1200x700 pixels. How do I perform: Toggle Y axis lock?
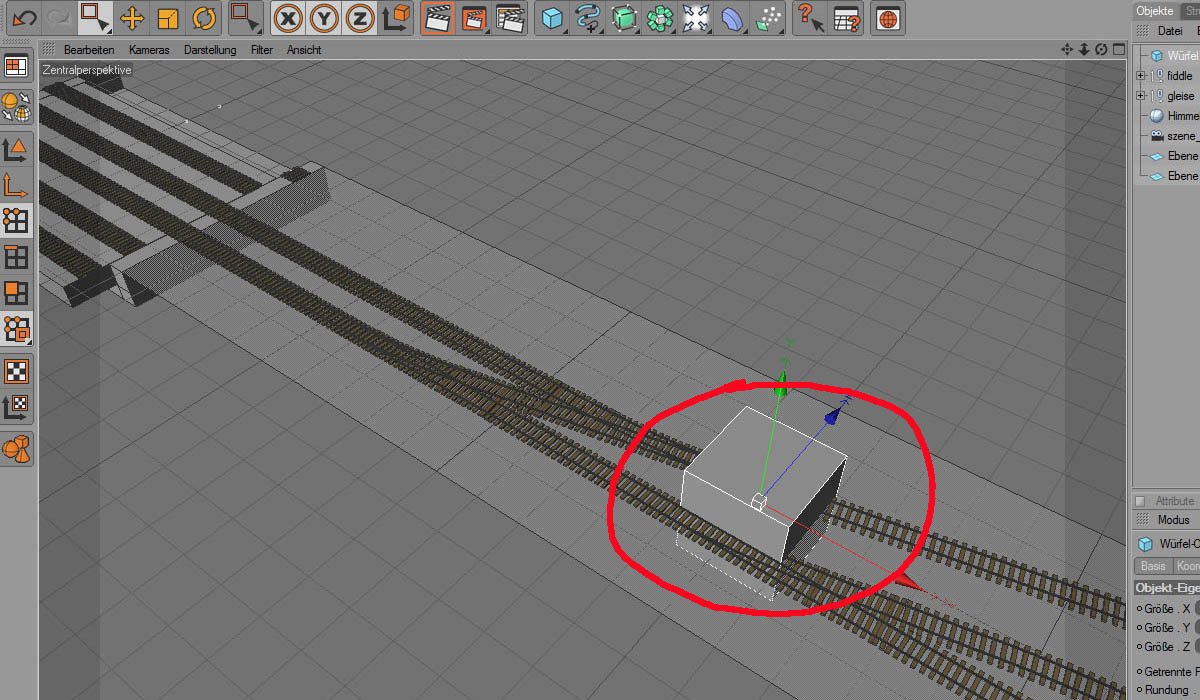325,18
